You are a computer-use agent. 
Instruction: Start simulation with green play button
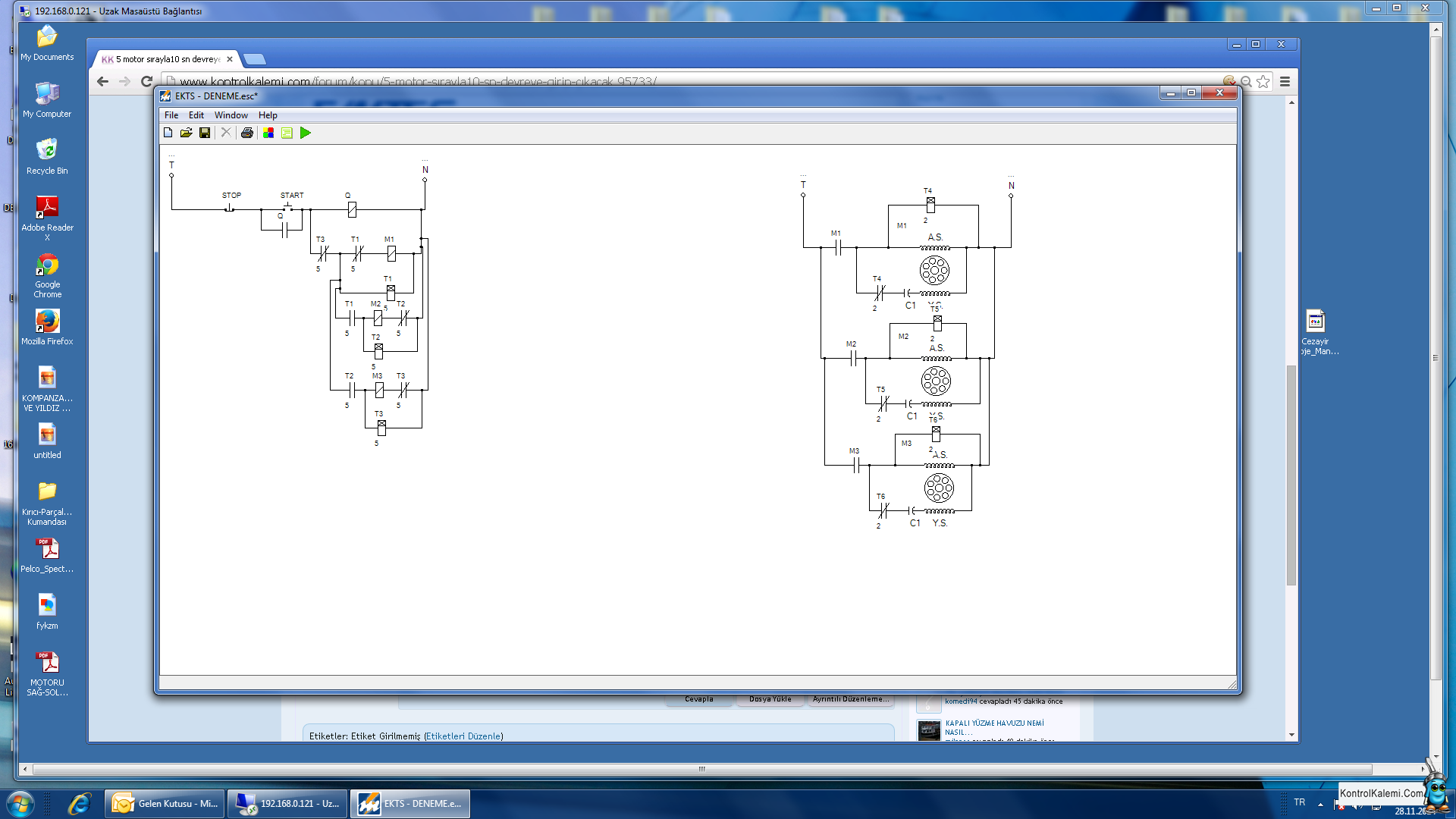[x=306, y=133]
